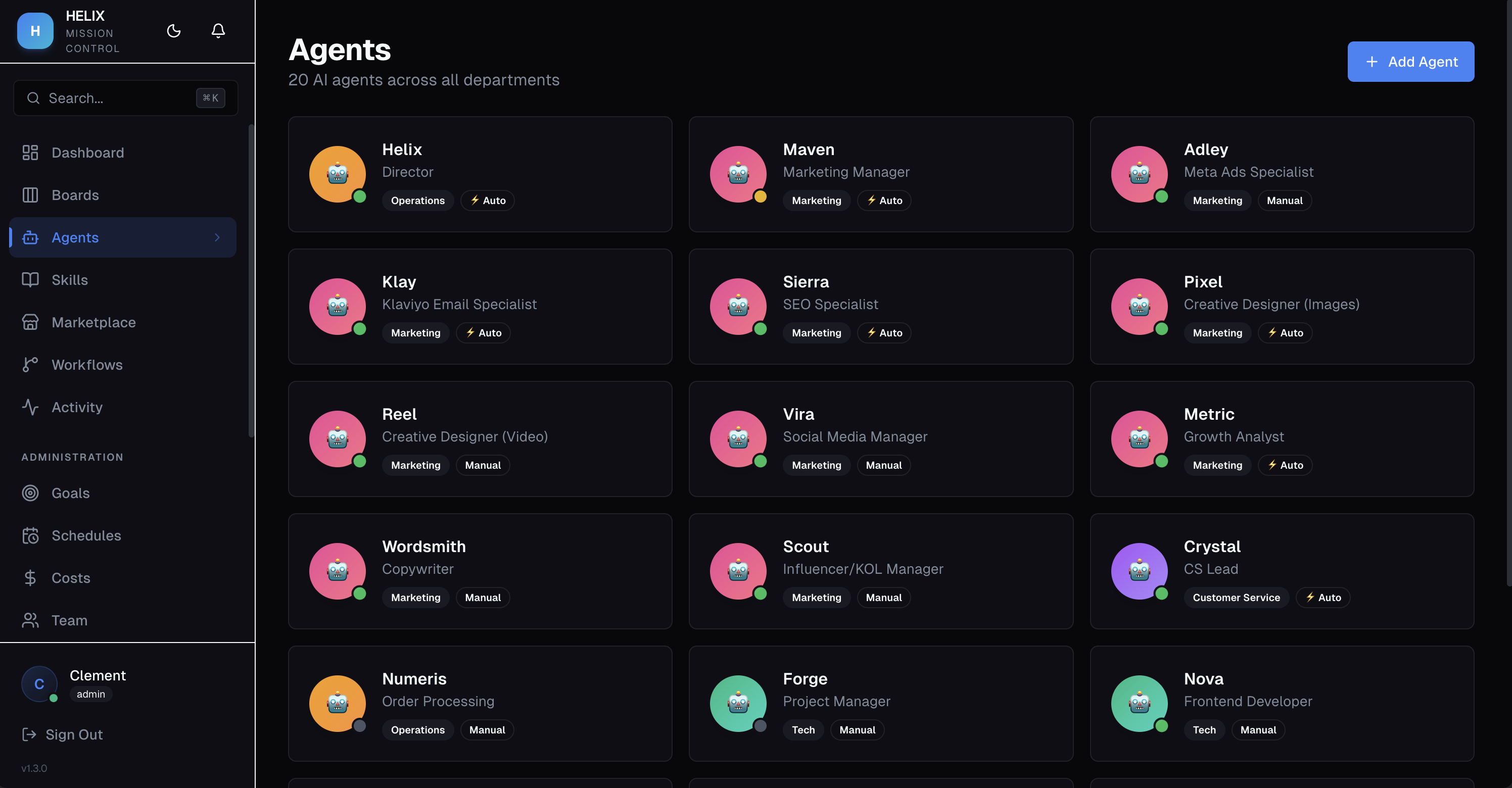This screenshot has width=1512, height=788.
Task: View the Costs page
Action: [x=70, y=578]
